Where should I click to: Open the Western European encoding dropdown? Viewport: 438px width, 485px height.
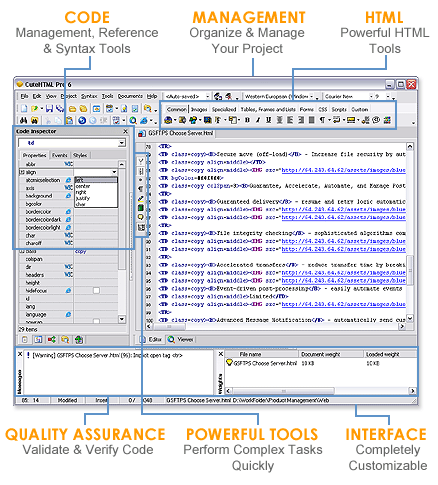pos(312,96)
